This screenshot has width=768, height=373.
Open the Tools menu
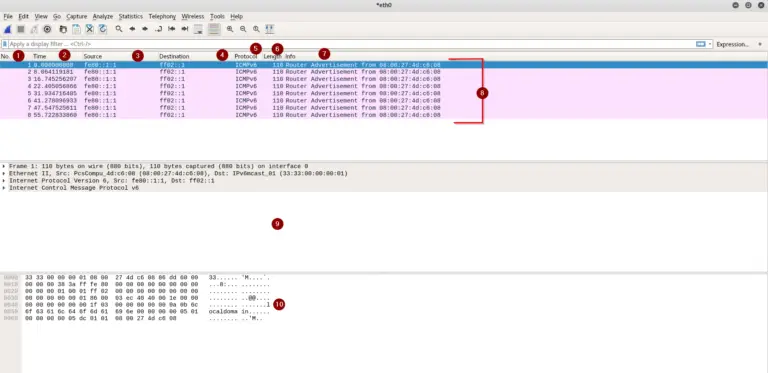pyautogui.click(x=217, y=16)
